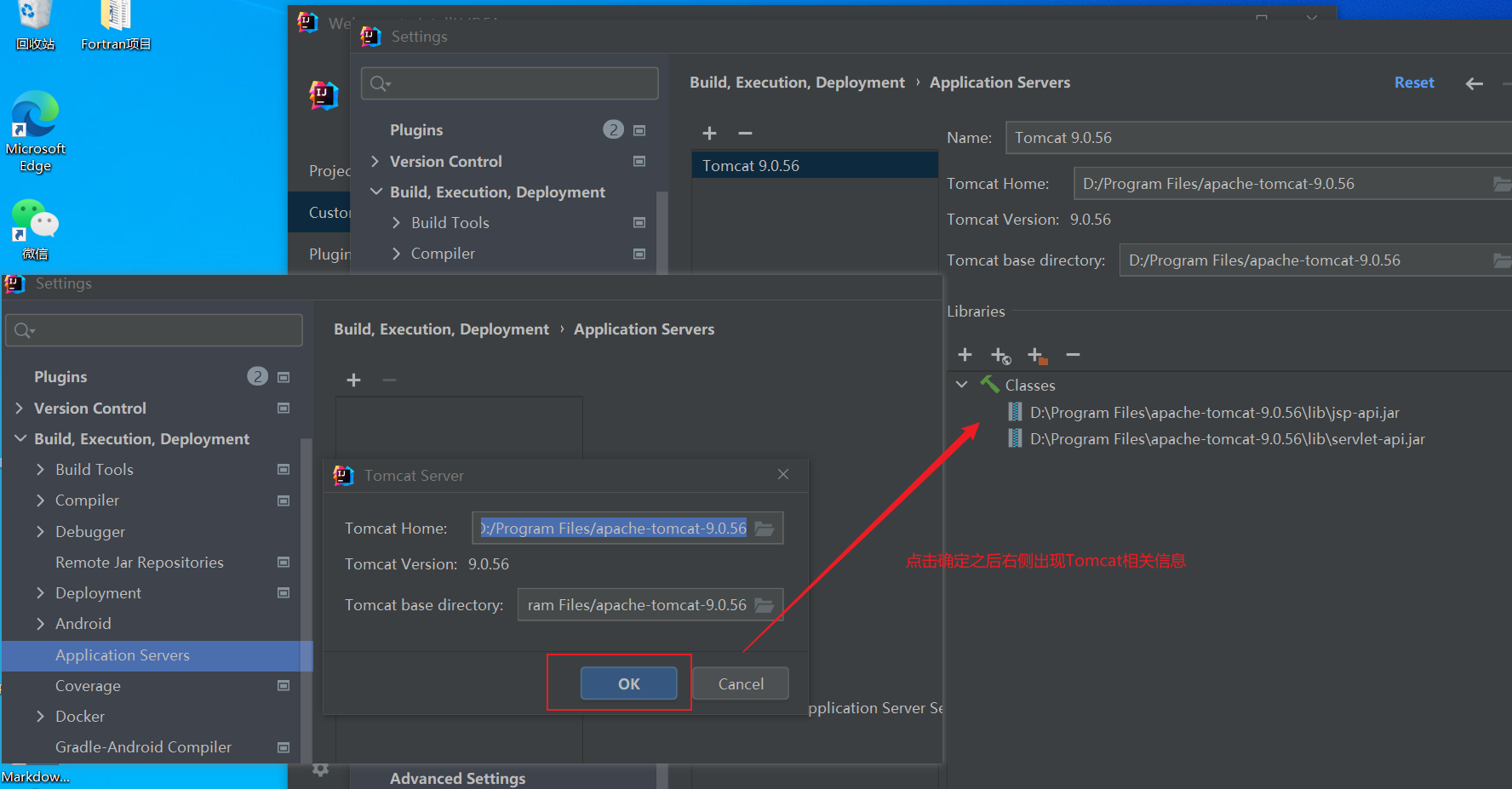Image resolution: width=1512 pixels, height=789 pixels.
Task: Click gear icon at bottom of Welcome window
Action: (x=320, y=769)
